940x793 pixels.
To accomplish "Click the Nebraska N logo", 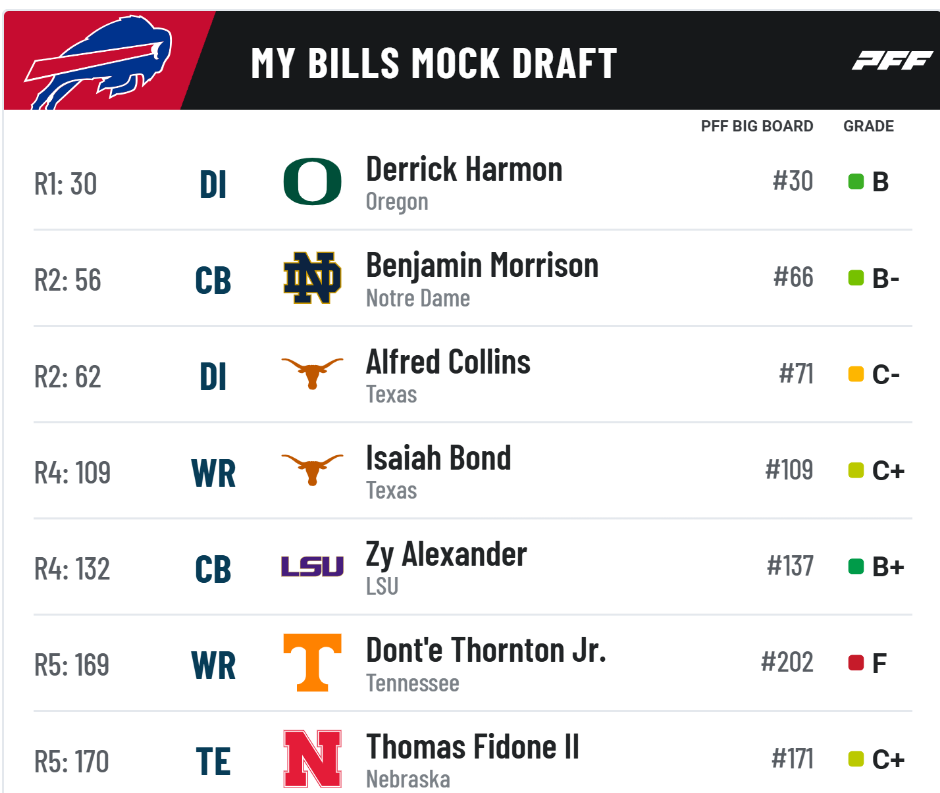I will 312,759.
